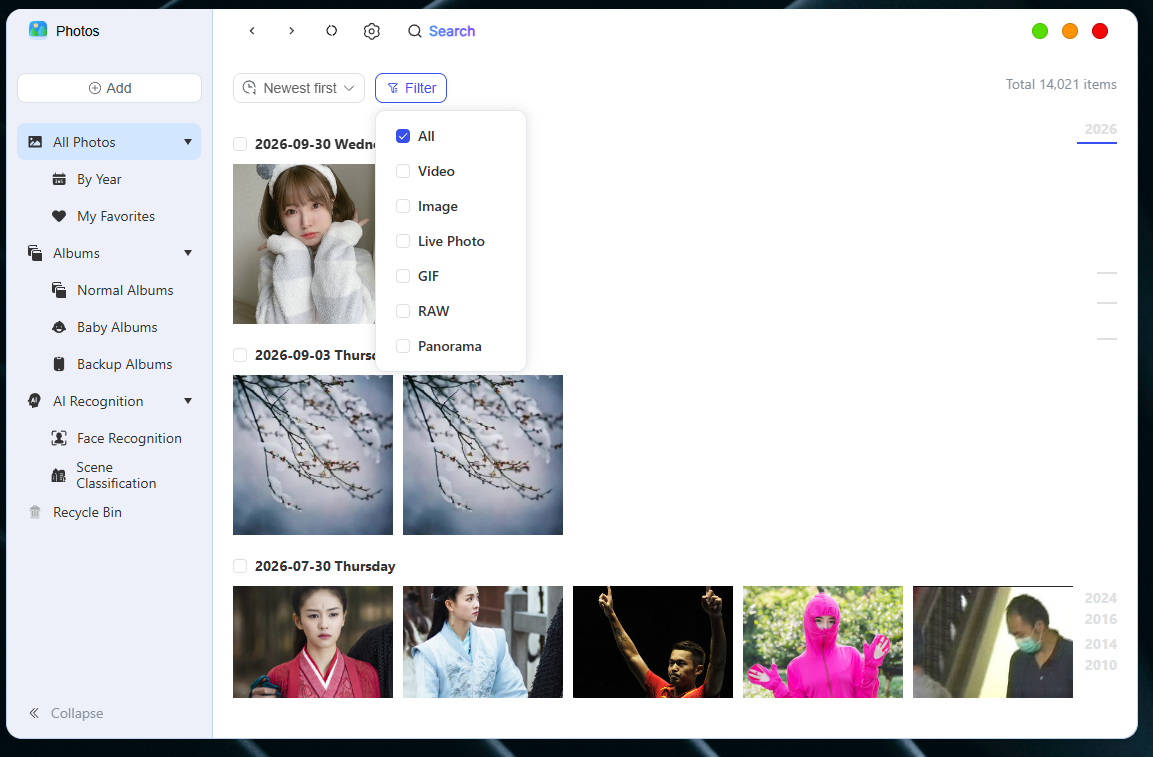Image resolution: width=1153 pixels, height=757 pixels.
Task: Open the Recycle Bin sidebar item
Action: 109,512
